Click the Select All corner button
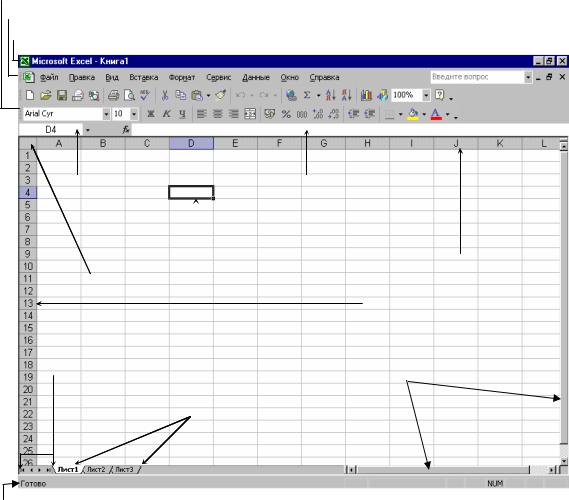This screenshot has height=500, width=569. click(x=28, y=143)
